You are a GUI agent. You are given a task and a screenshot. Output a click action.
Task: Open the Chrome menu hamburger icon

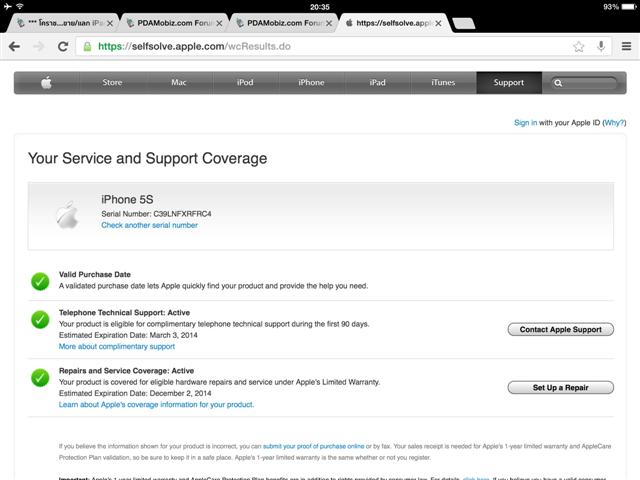[627, 47]
